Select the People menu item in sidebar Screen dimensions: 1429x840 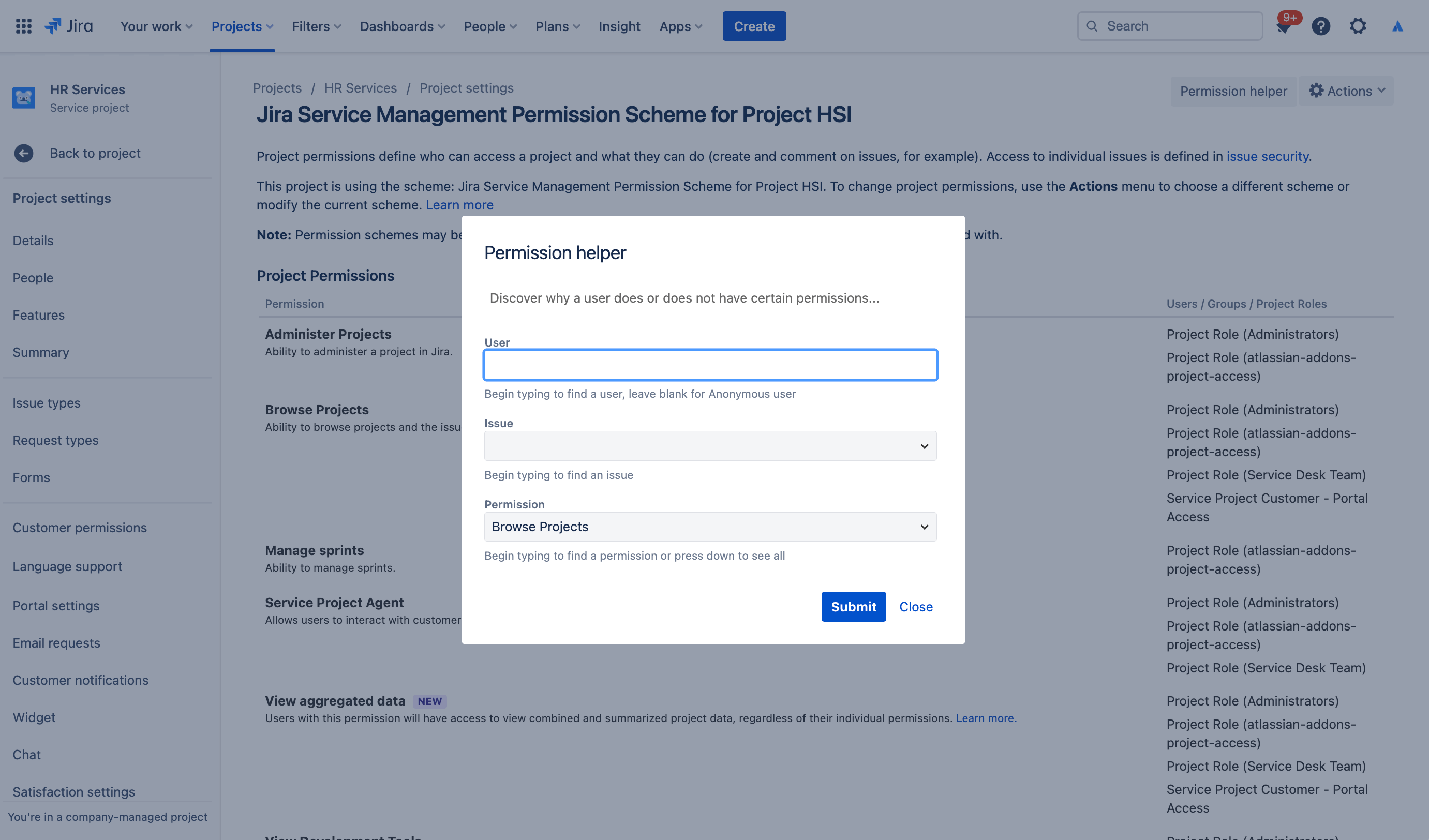pyautogui.click(x=32, y=278)
